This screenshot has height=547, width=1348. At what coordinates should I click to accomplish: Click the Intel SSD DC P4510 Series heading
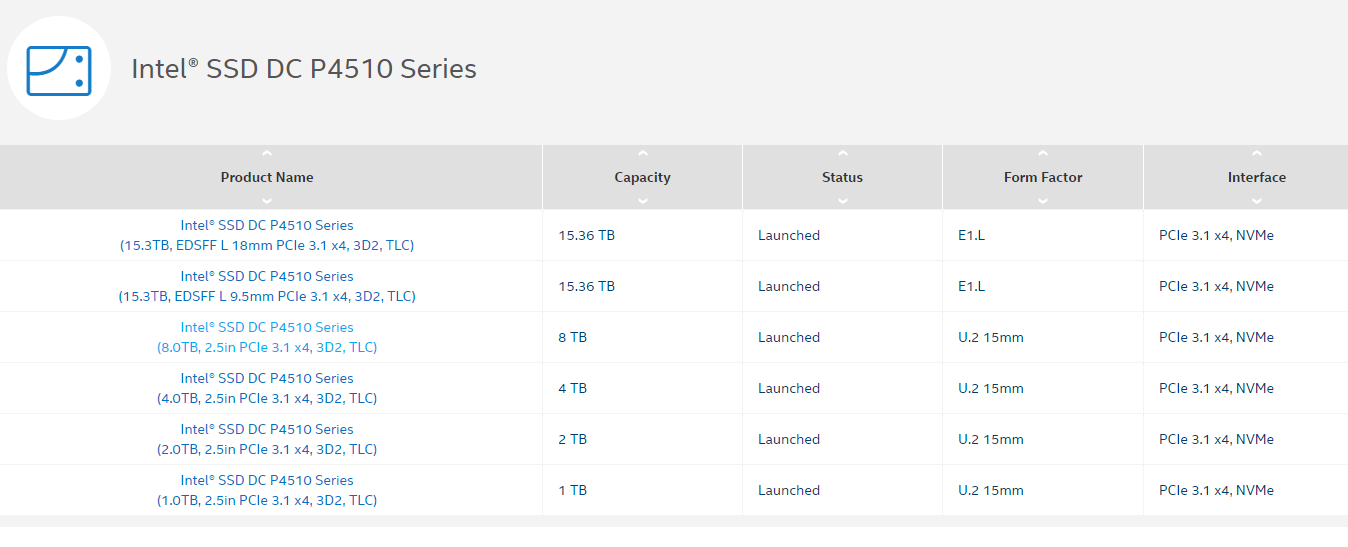[304, 69]
